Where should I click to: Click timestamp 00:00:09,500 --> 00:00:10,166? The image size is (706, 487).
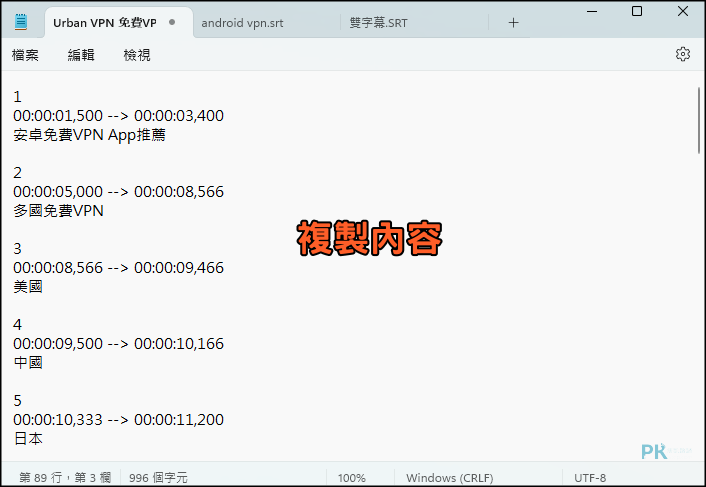point(118,344)
